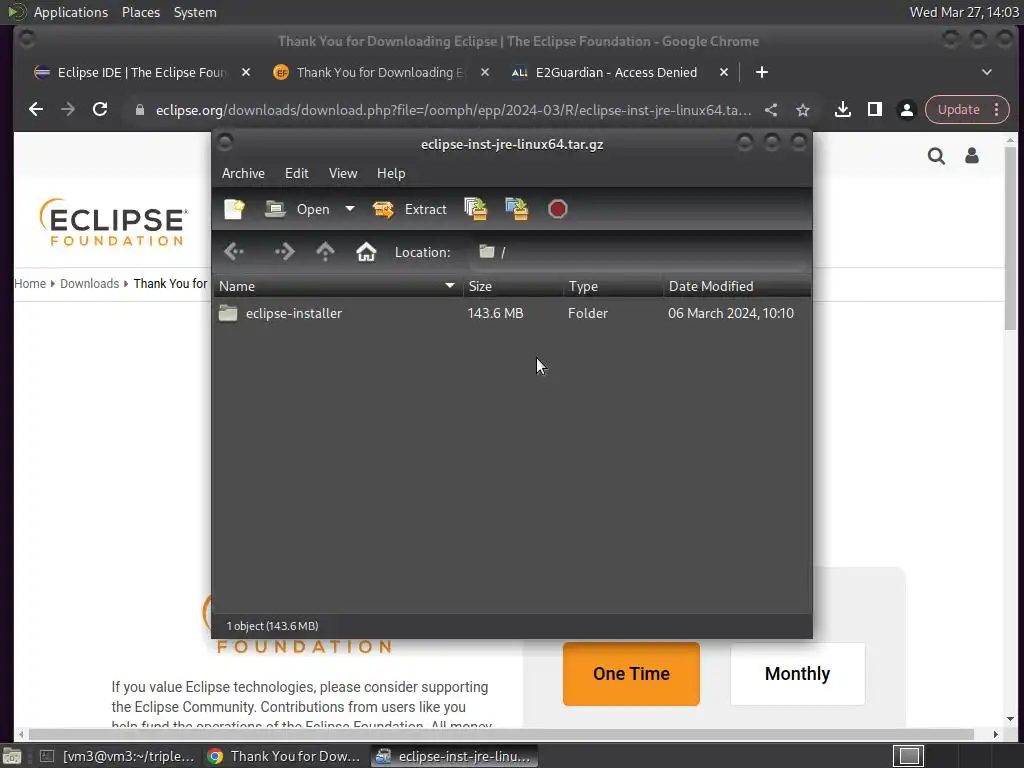Open the System menu in top panel

coord(195,12)
